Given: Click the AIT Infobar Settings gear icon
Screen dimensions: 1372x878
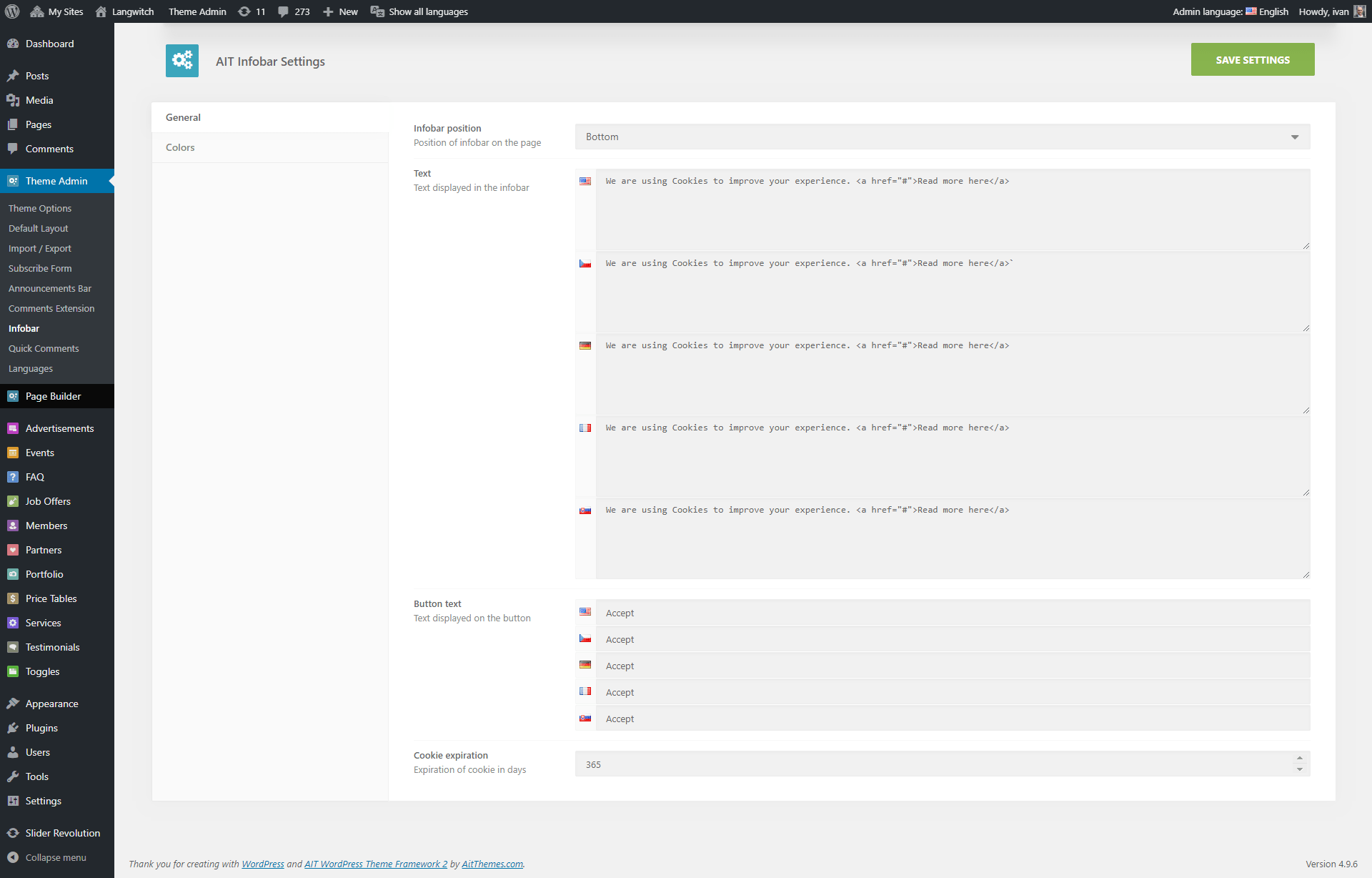Looking at the screenshot, I should tap(182, 61).
